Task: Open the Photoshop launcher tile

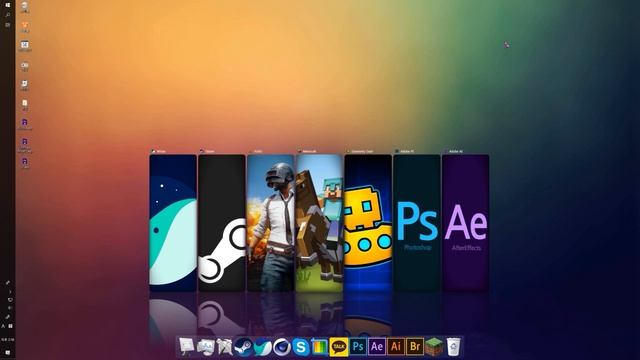Action: [x=417, y=223]
